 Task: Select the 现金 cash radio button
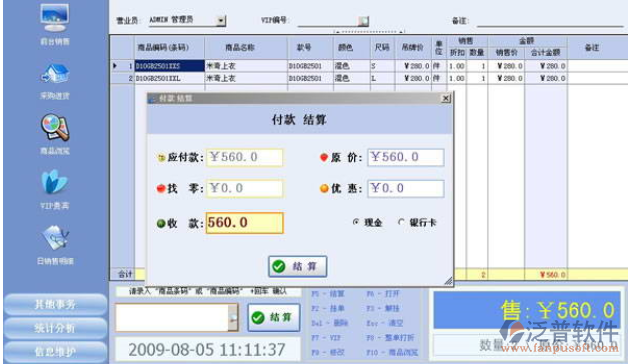click(x=355, y=222)
